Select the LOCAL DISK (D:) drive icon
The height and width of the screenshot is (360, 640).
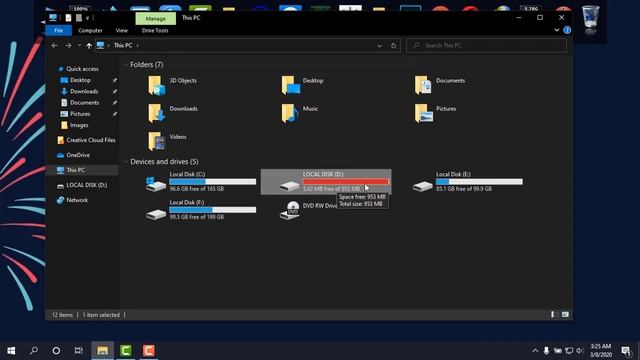[x=289, y=186]
